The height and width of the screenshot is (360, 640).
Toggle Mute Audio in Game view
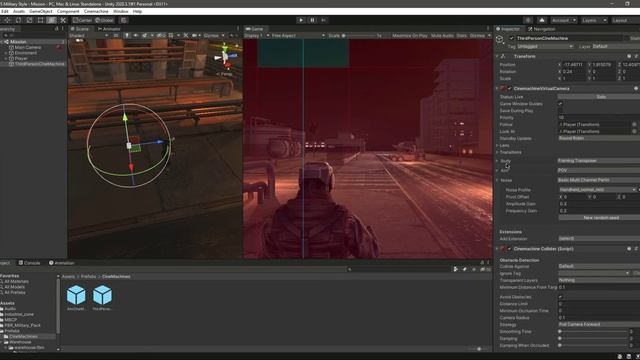(442, 36)
